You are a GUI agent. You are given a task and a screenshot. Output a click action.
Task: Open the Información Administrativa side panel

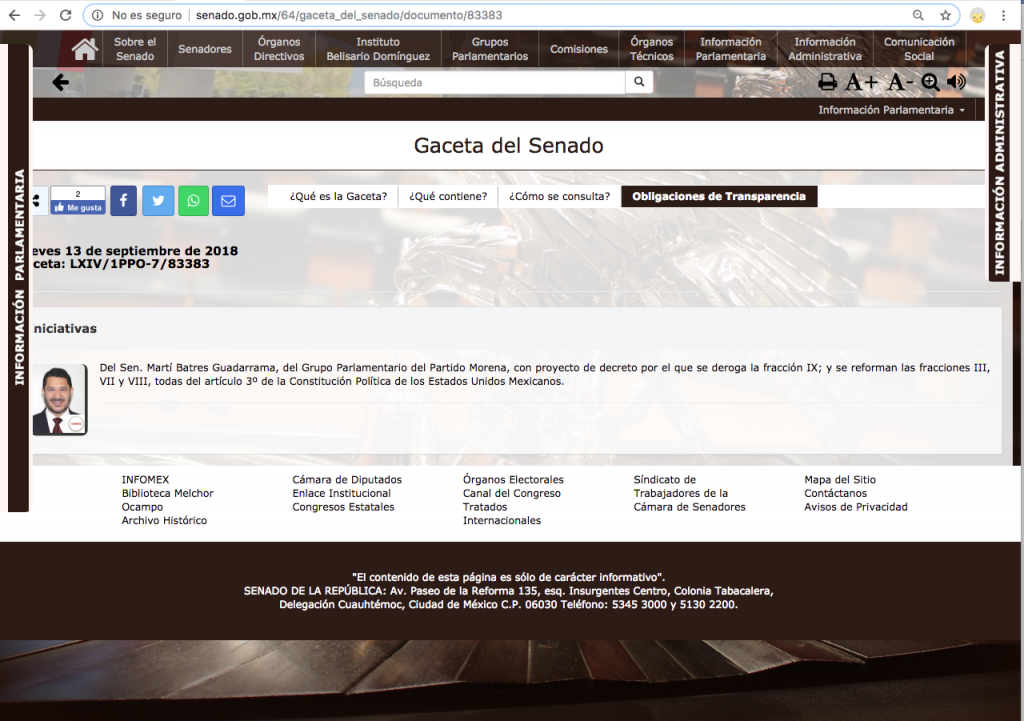999,163
